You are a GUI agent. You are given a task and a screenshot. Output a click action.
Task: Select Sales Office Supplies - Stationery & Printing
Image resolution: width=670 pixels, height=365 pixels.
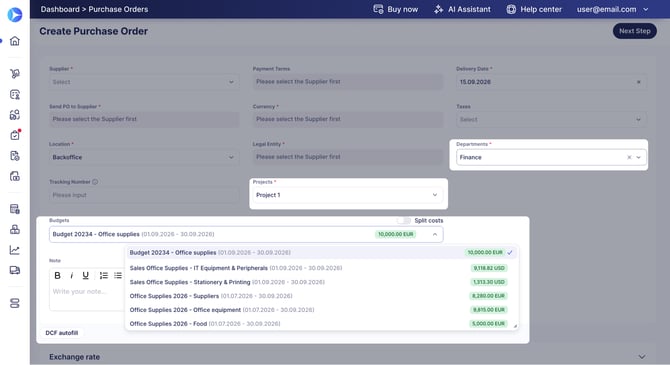point(322,282)
